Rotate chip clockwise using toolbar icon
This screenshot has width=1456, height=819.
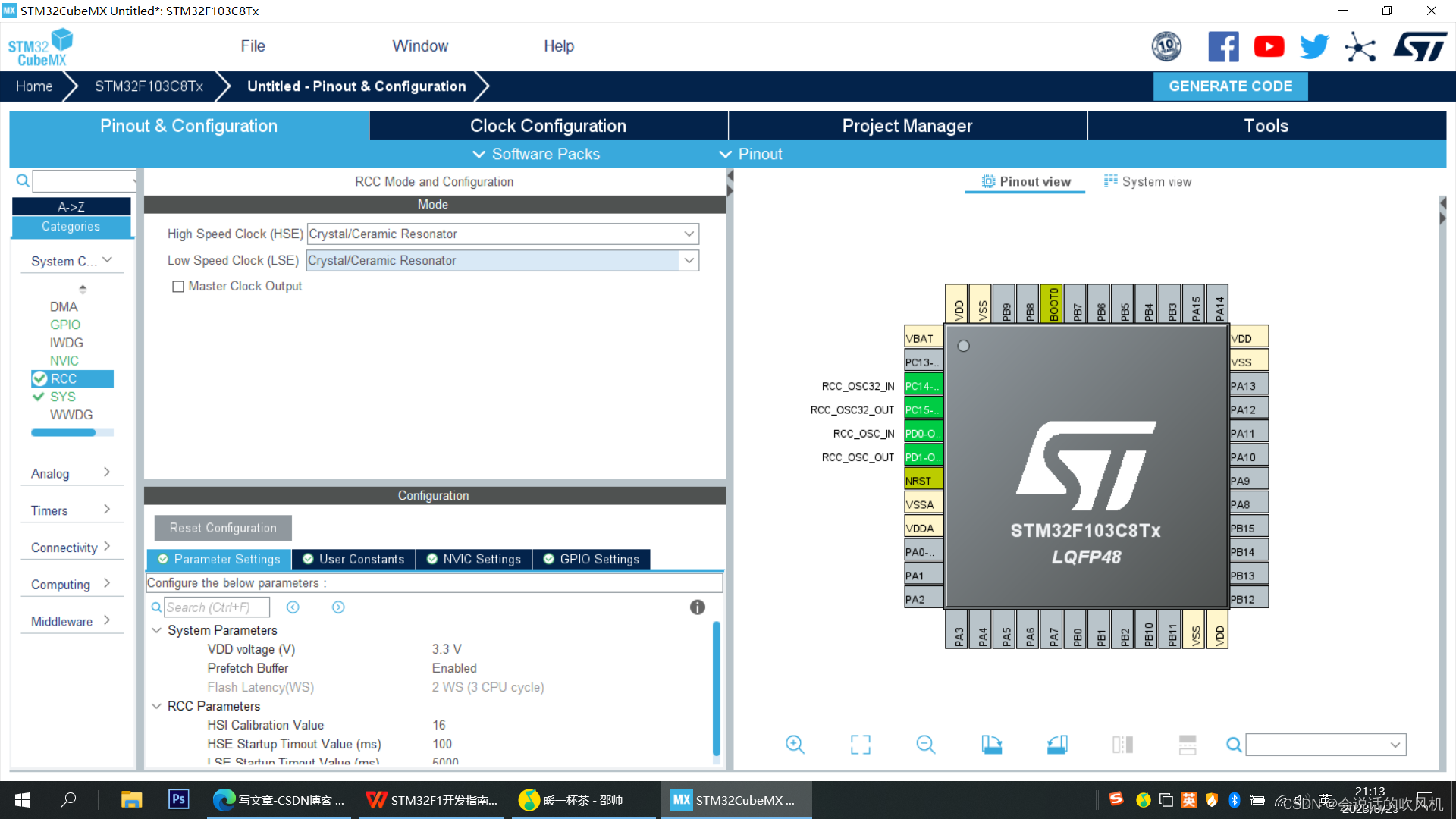(x=991, y=745)
